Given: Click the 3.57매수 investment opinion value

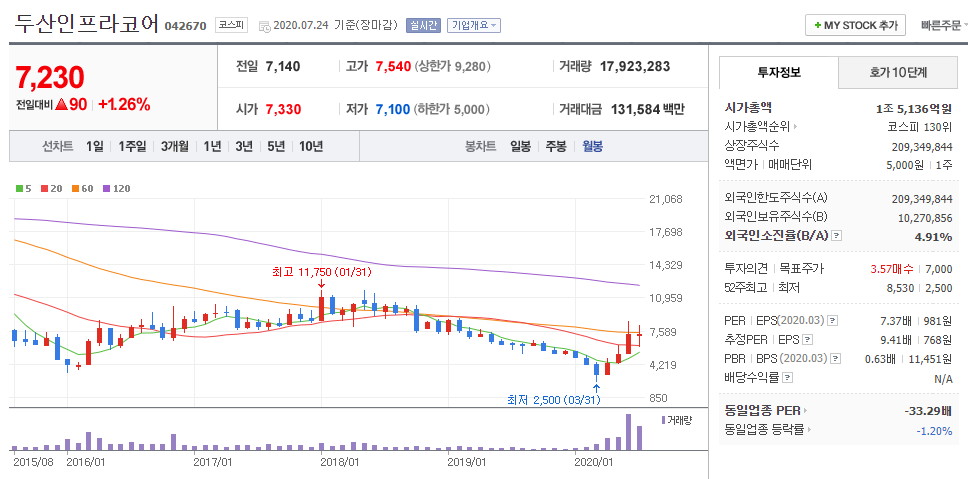Looking at the screenshot, I should click(x=891, y=269).
